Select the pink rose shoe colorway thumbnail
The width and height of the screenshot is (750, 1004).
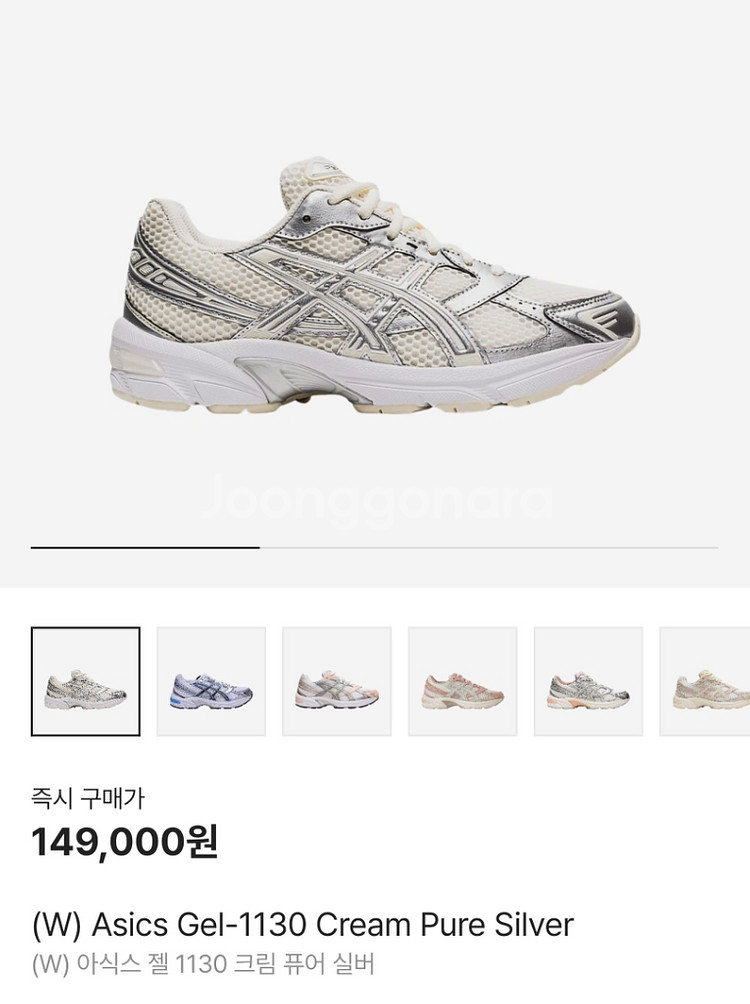coord(462,681)
